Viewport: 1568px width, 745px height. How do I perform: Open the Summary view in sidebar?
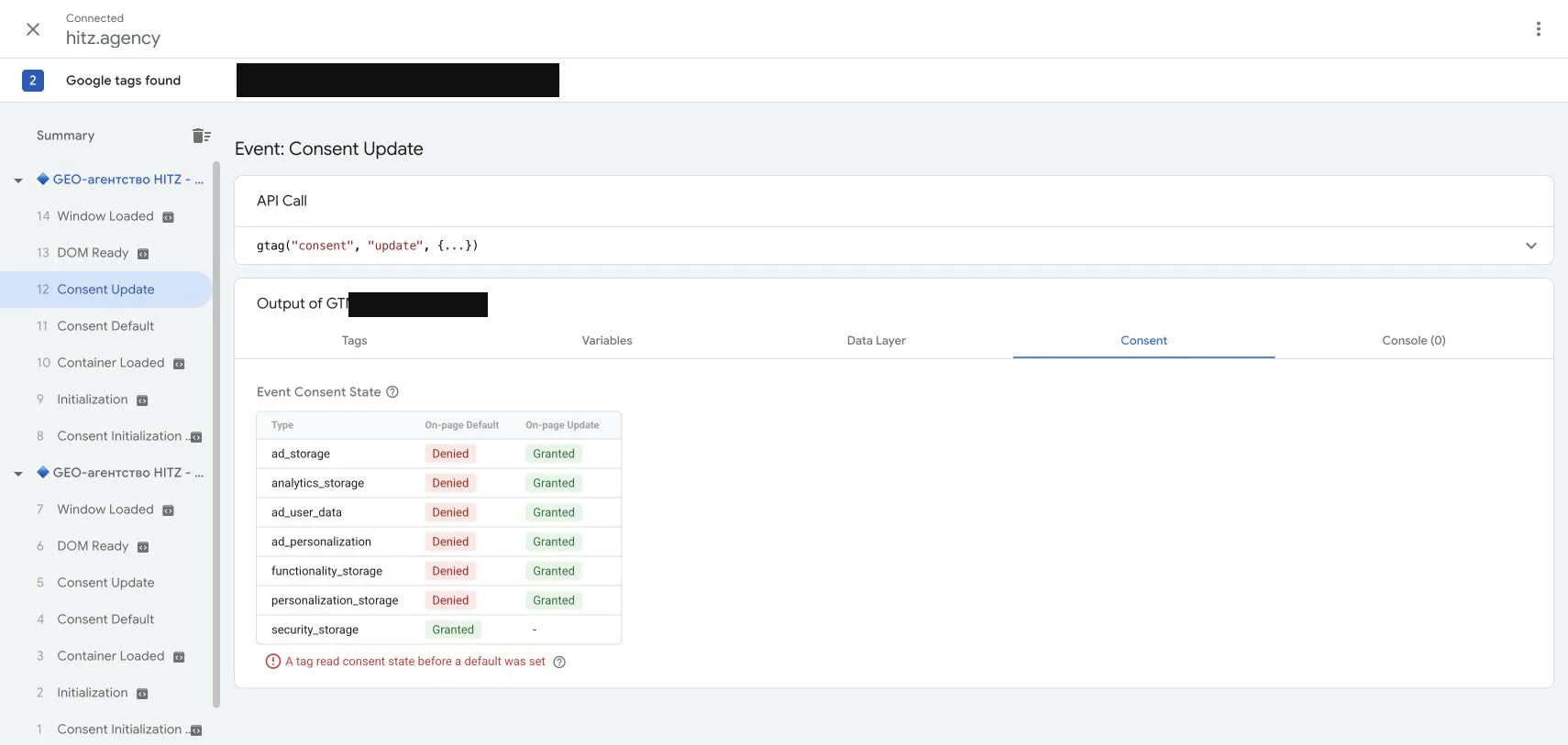click(x=65, y=136)
